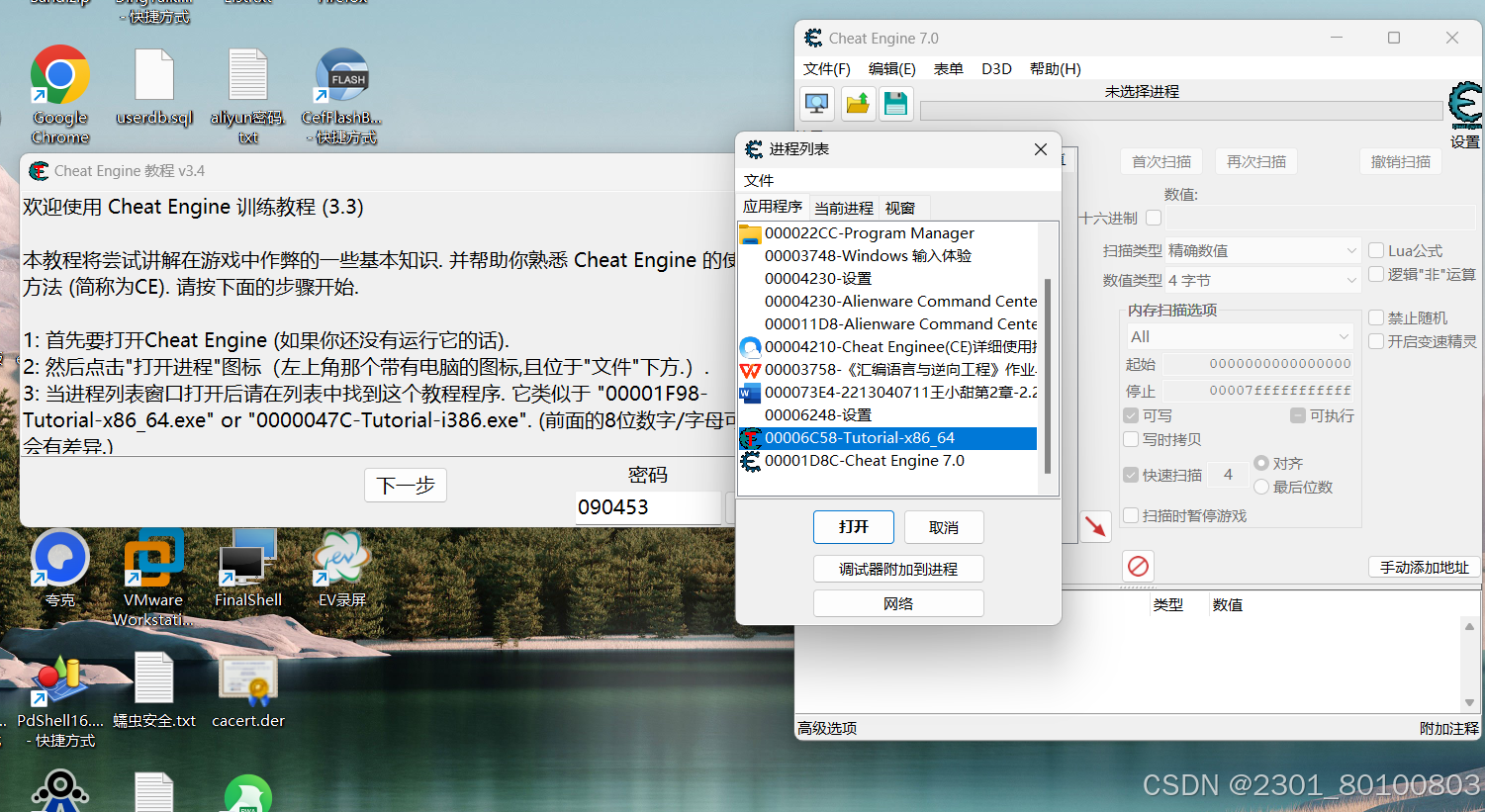Click the tutorial password field 090453
Screen dimensions: 1485x812
point(648,507)
